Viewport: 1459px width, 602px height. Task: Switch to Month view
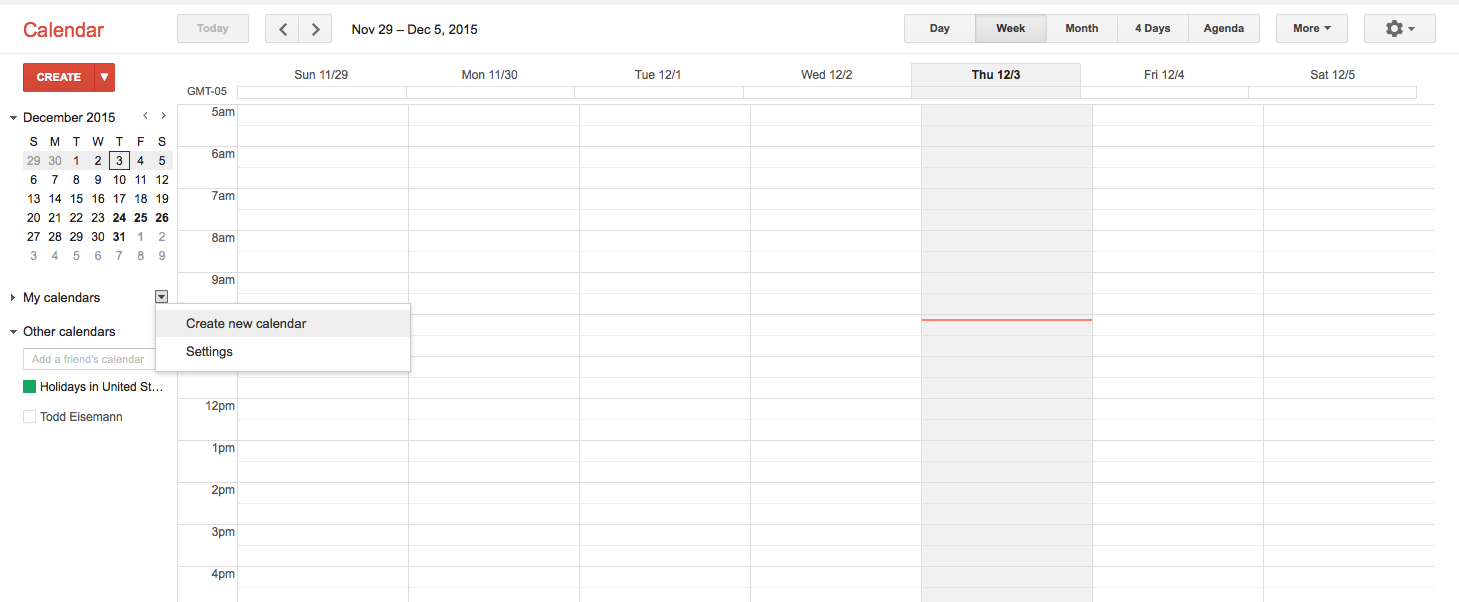click(1081, 28)
